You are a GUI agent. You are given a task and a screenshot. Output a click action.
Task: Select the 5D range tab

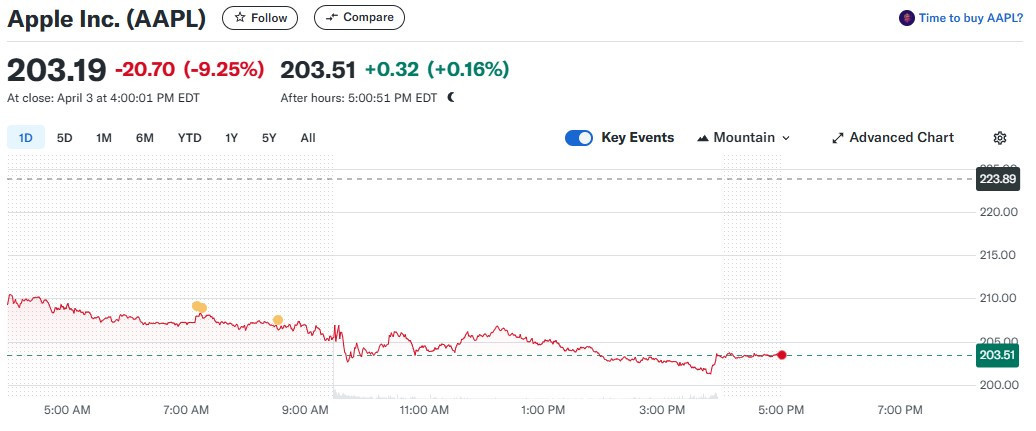(65, 138)
